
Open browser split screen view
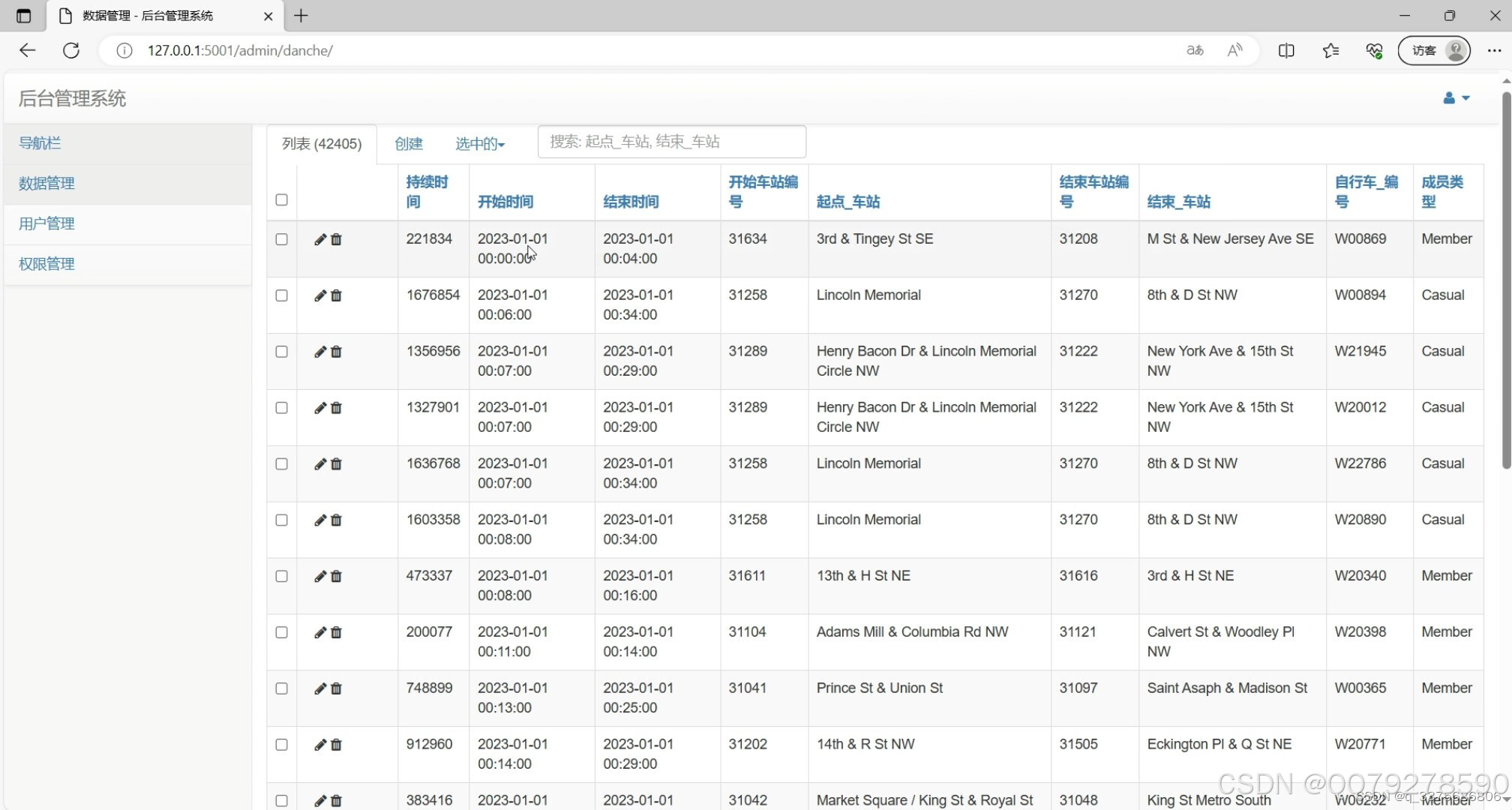[1286, 50]
